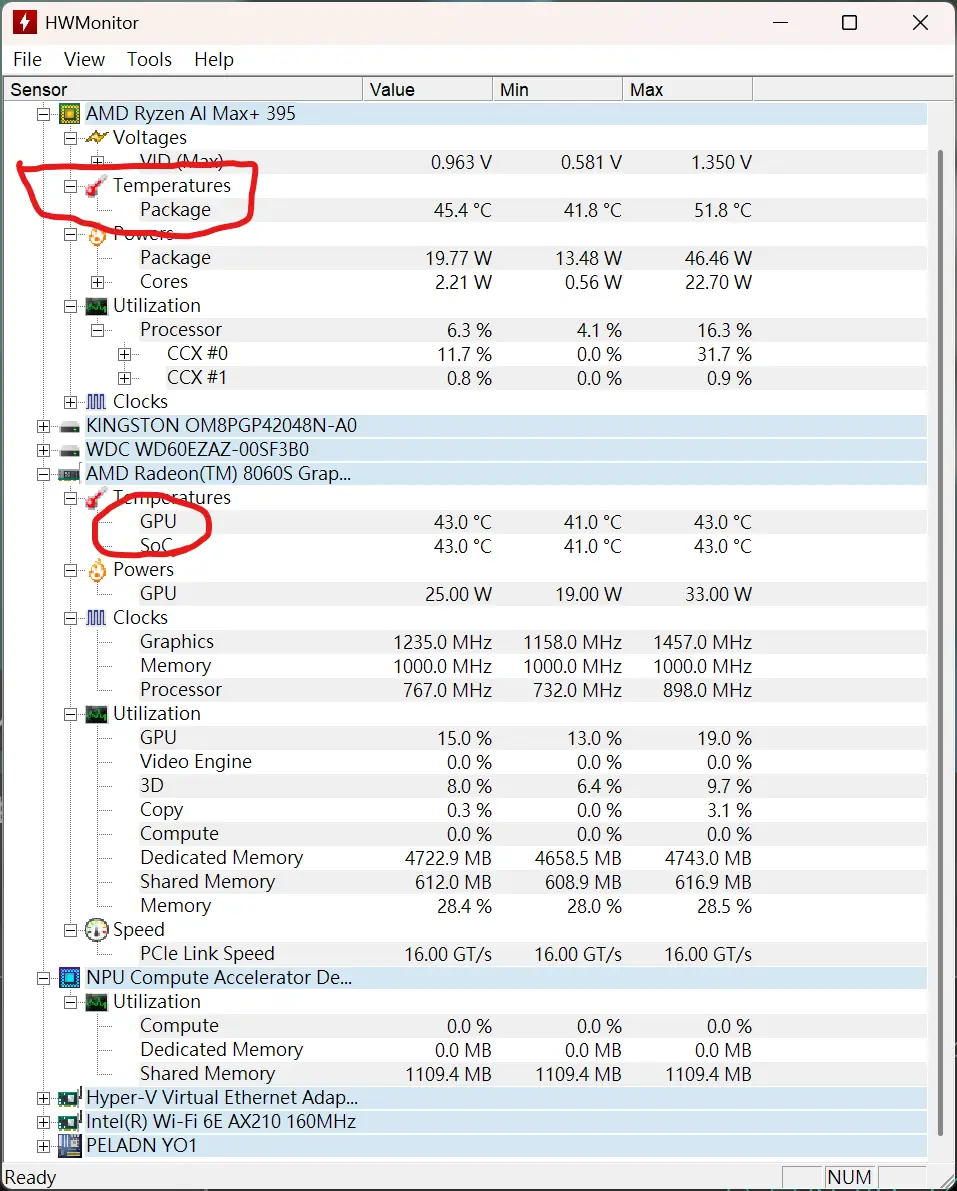Click the Speed gauge icon
This screenshot has width=957, height=1191.
click(96, 930)
